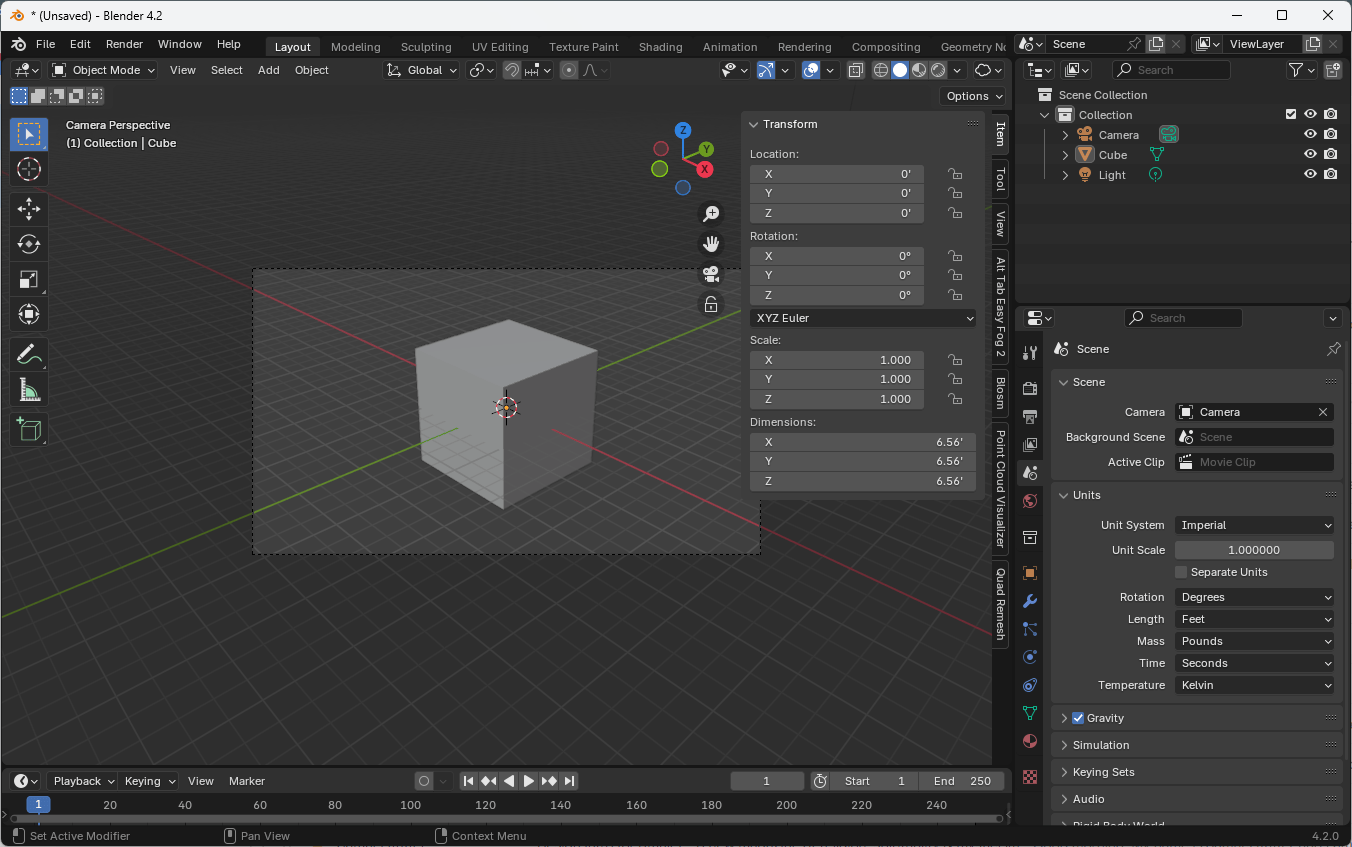Viewport: 1352px width, 847px height.
Task: Activate the Annotate pencil tool
Action: (x=29, y=354)
